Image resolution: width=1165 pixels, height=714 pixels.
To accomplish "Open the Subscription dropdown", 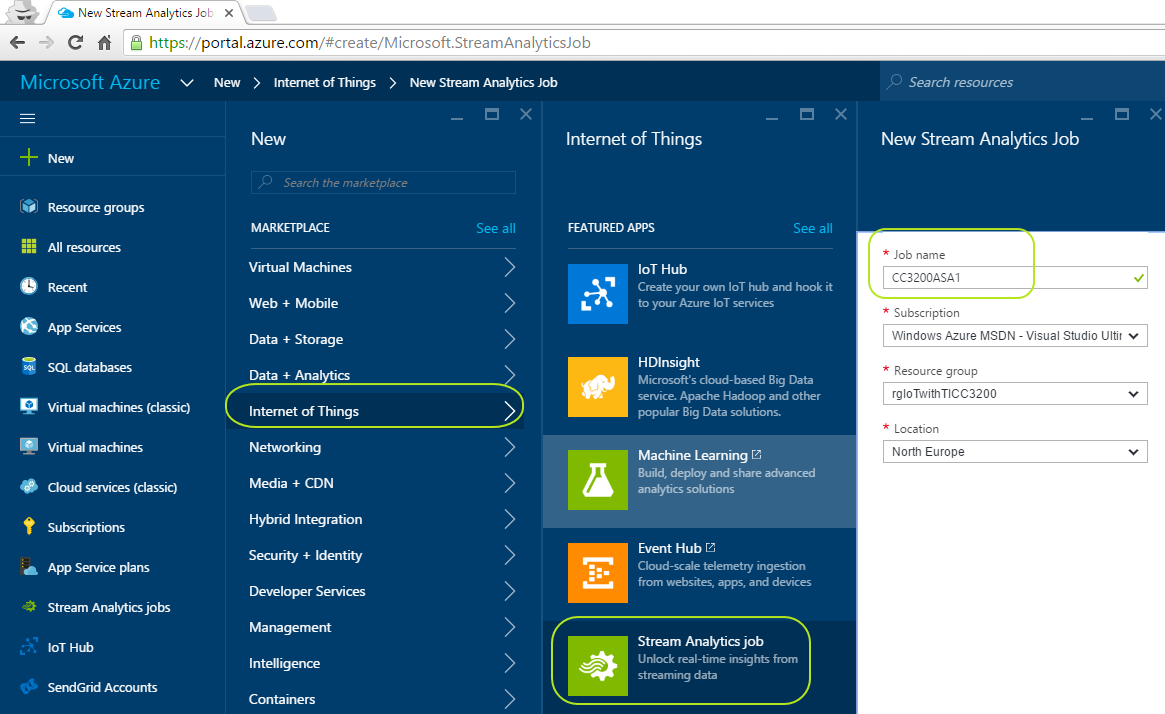I will coord(1015,336).
